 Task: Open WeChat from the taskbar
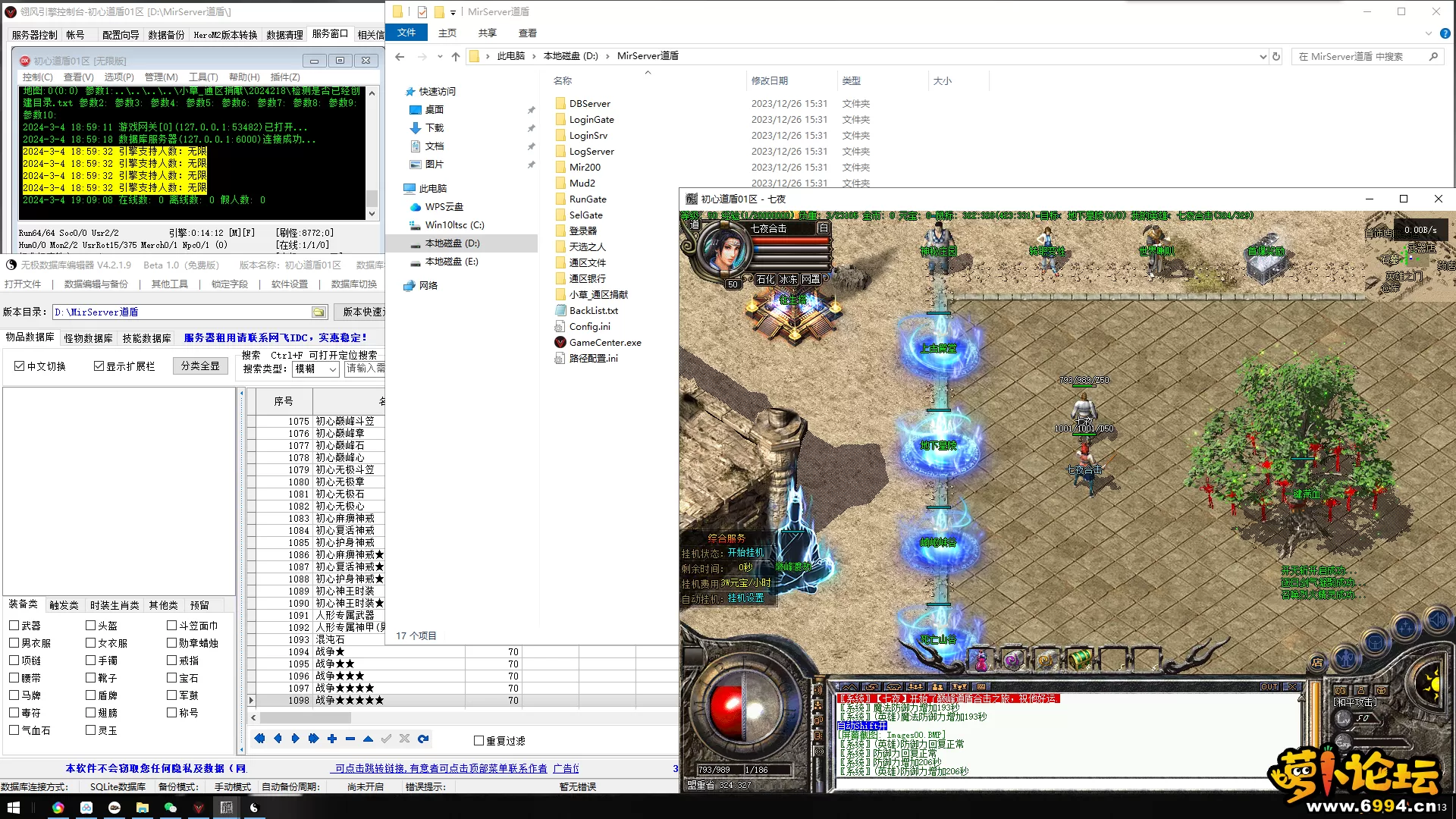click(x=170, y=808)
